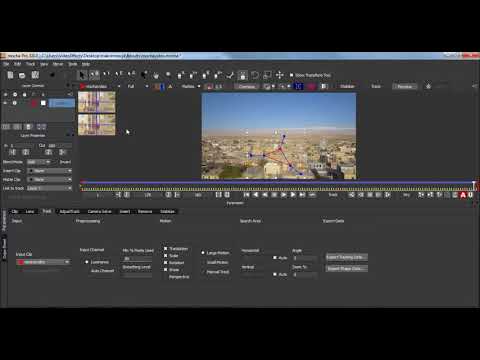The height and width of the screenshot is (360, 480).
Task: Switch to the Stabilize tab
Action: [167, 211]
